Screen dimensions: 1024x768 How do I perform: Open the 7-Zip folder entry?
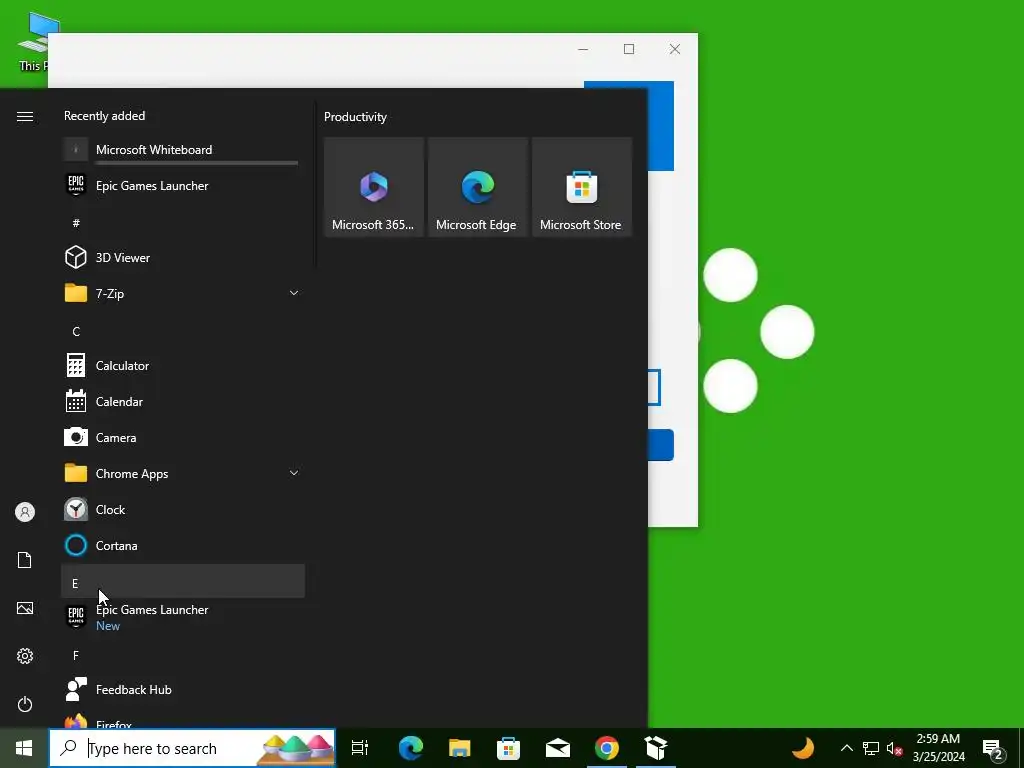tap(182, 293)
